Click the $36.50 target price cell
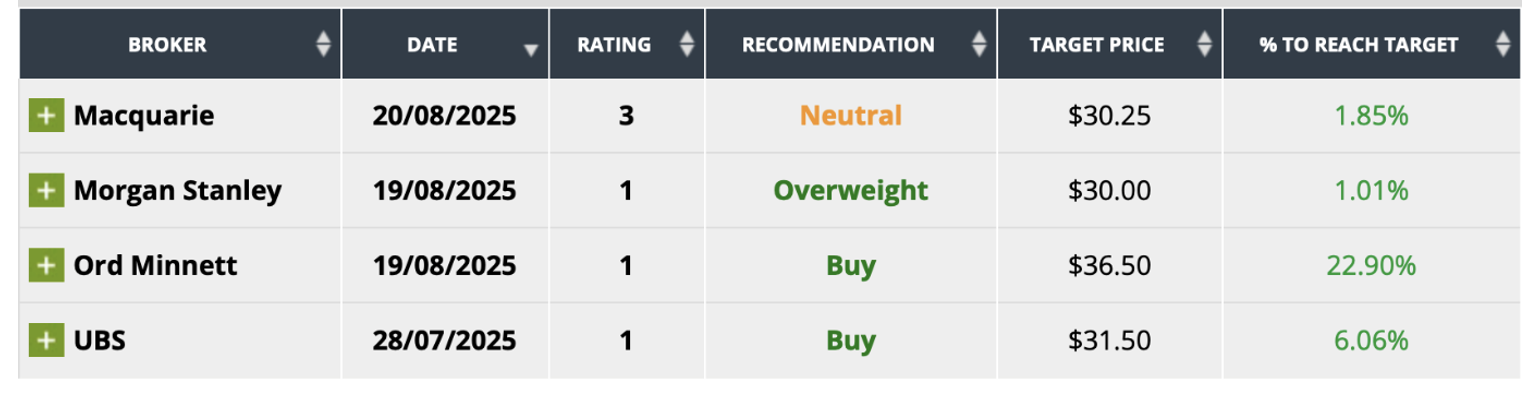This screenshot has width=1540, height=400. tap(1109, 266)
